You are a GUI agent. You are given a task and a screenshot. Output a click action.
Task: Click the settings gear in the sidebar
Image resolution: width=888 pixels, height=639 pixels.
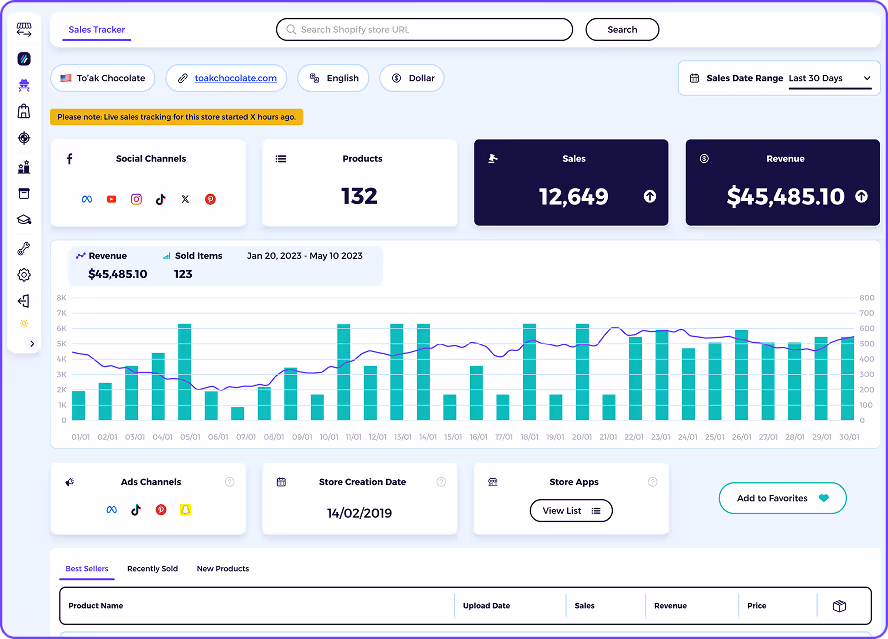pos(24,274)
